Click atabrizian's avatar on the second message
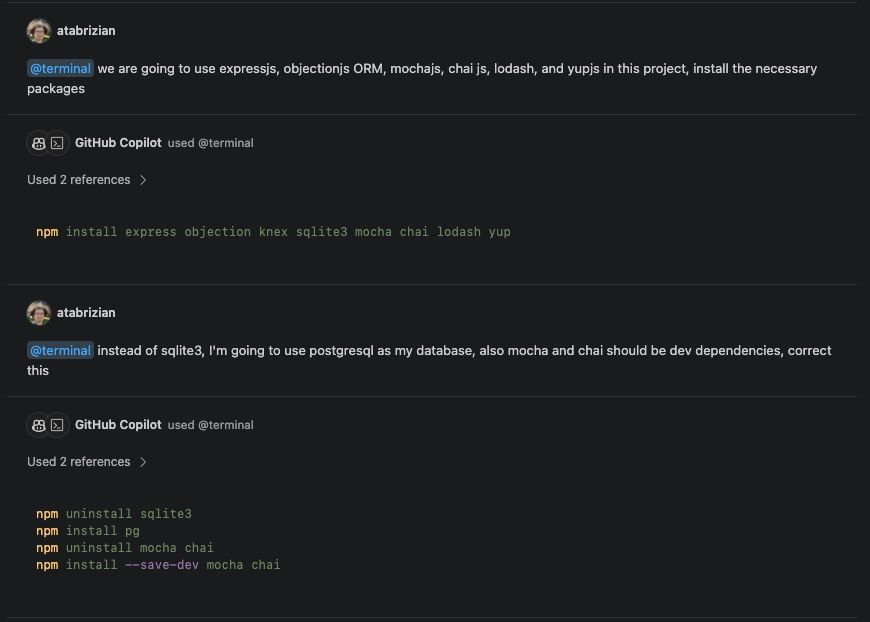The height and width of the screenshot is (622, 870). [39, 312]
